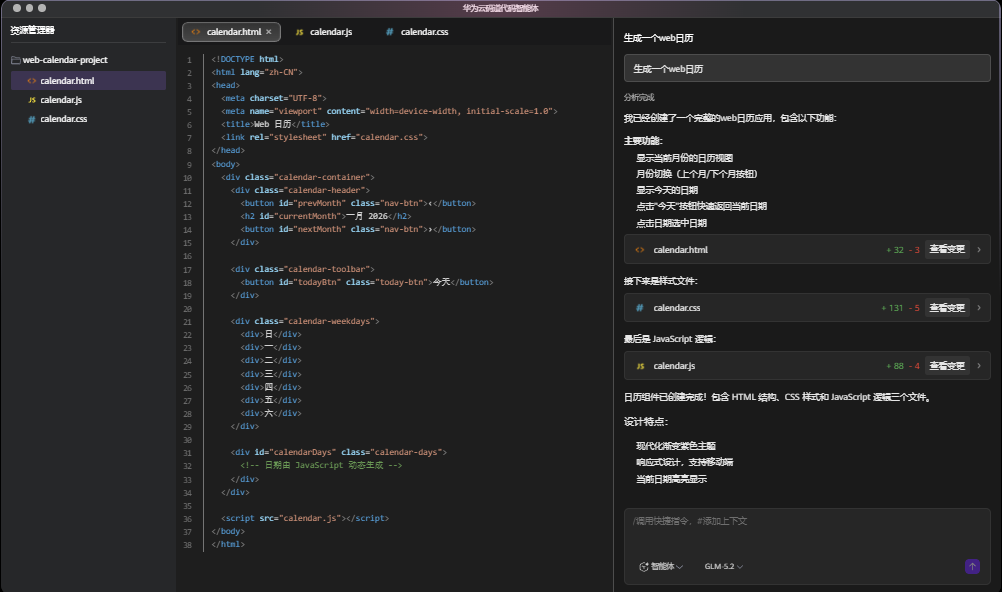The height and width of the screenshot is (592, 1002).
Task: Open the GLM-5.2 model dropdown
Action: (x=723, y=566)
